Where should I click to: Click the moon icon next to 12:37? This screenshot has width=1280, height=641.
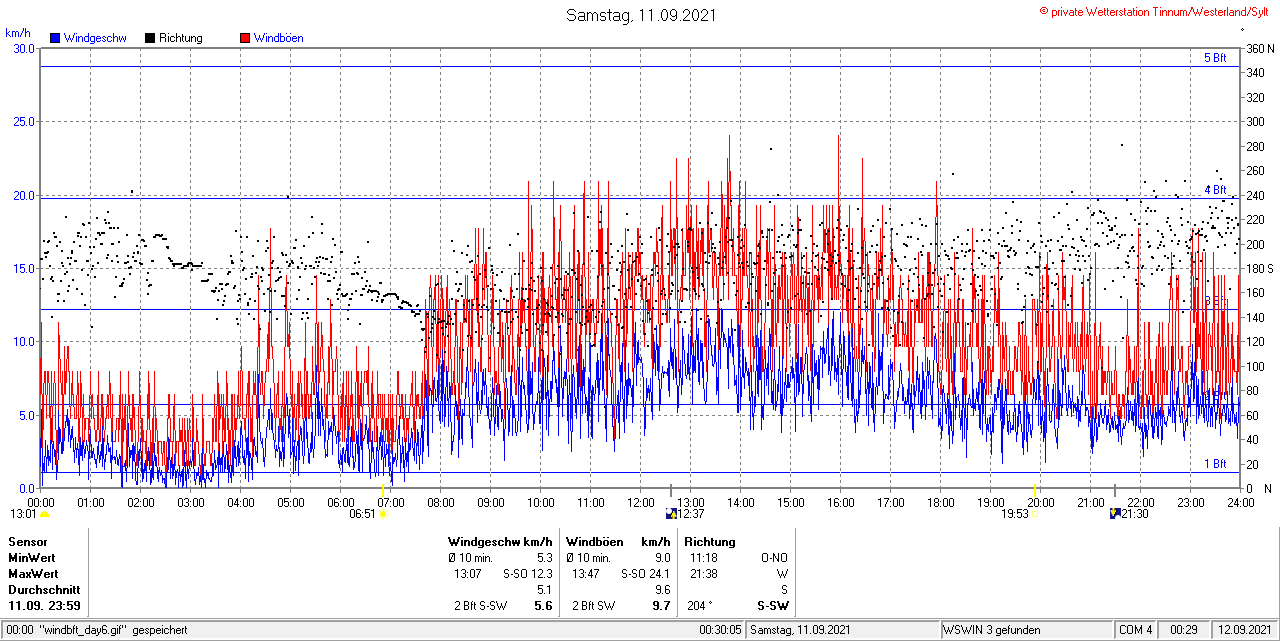pos(671,514)
